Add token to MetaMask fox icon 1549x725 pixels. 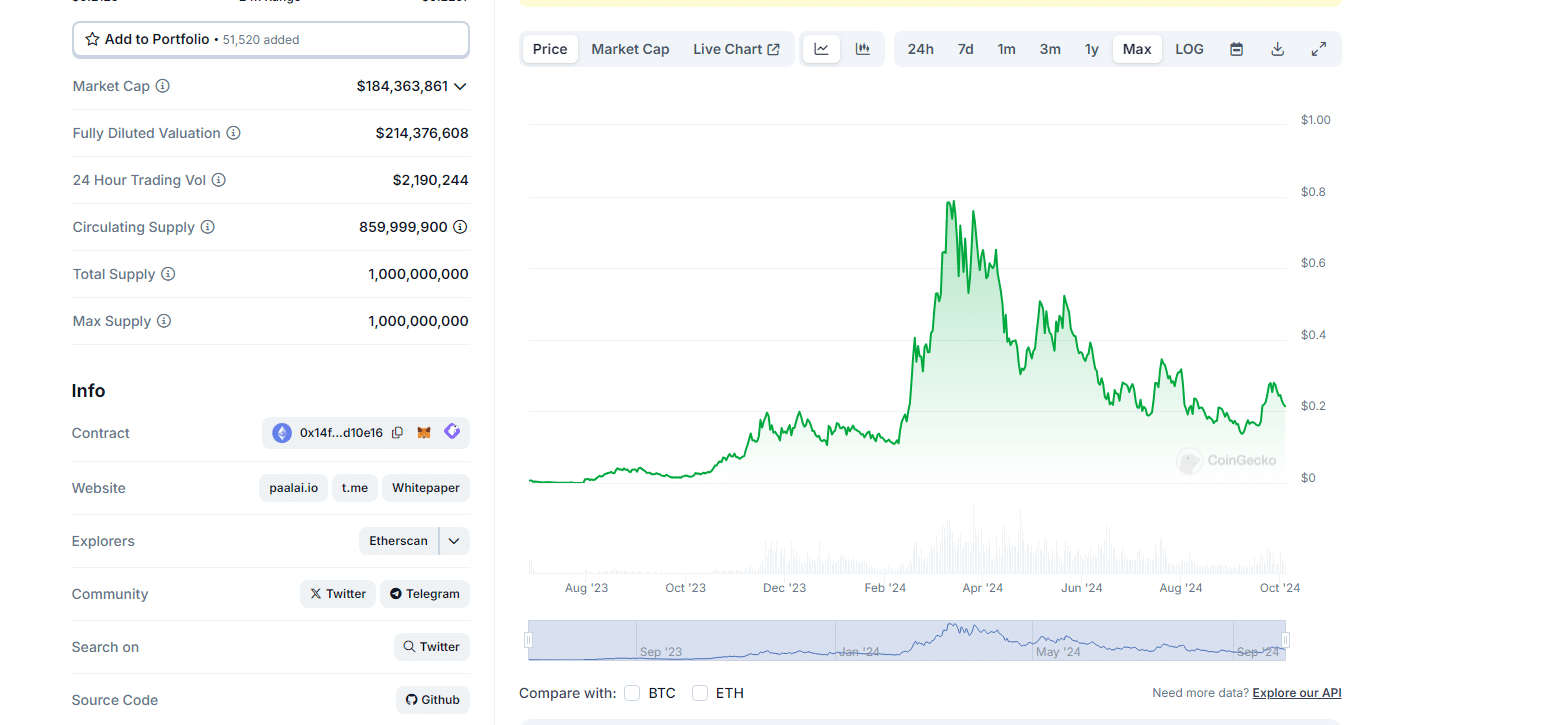(x=424, y=433)
